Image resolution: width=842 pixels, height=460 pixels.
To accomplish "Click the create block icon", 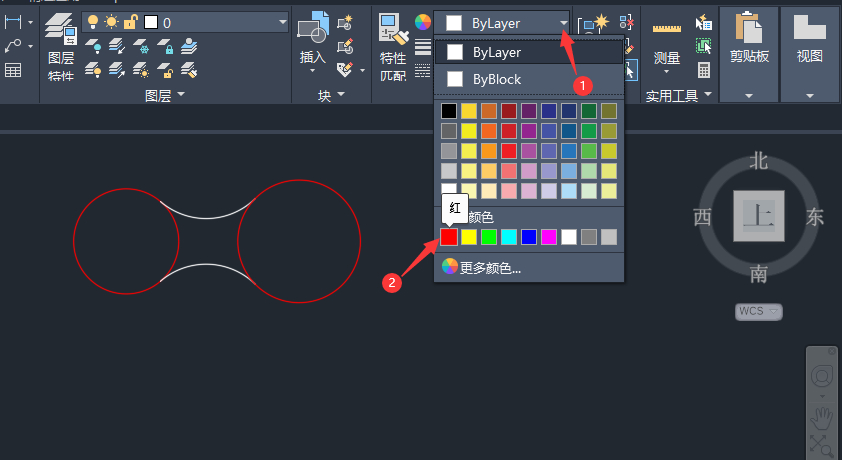I will (x=345, y=23).
